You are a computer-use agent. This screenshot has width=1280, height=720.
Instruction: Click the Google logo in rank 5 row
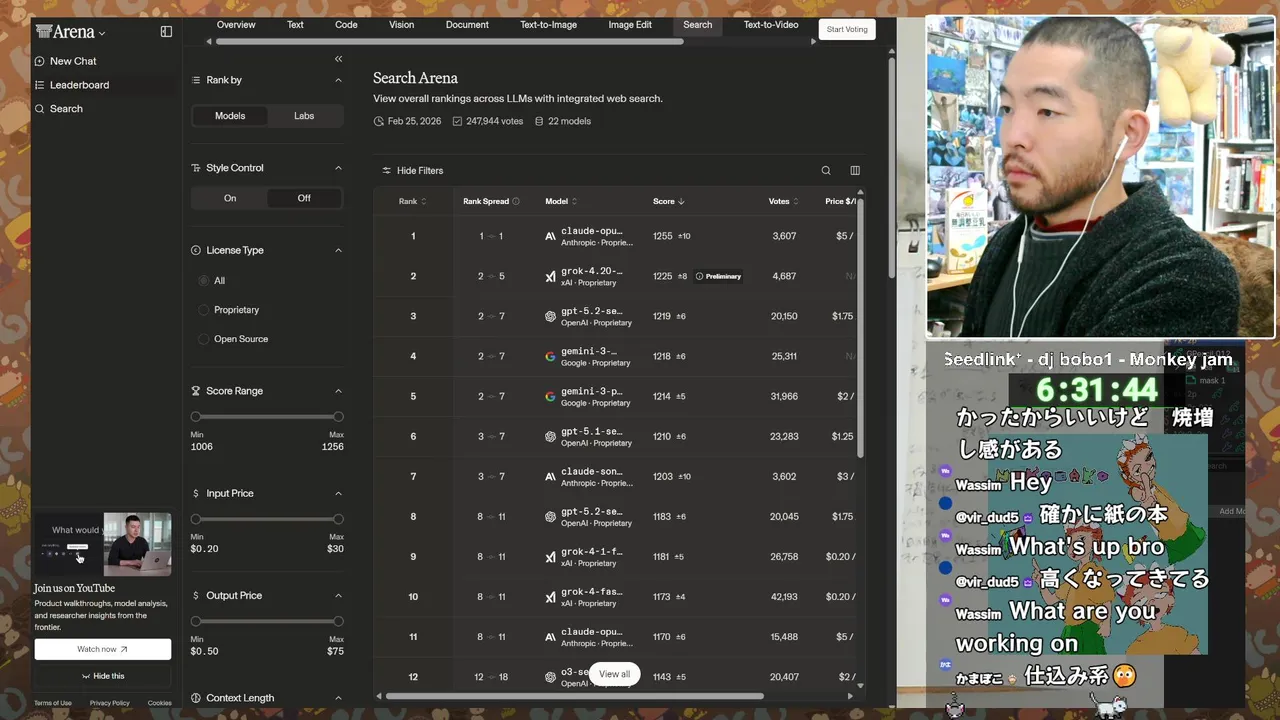pyautogui.click(x=550, y=396)
